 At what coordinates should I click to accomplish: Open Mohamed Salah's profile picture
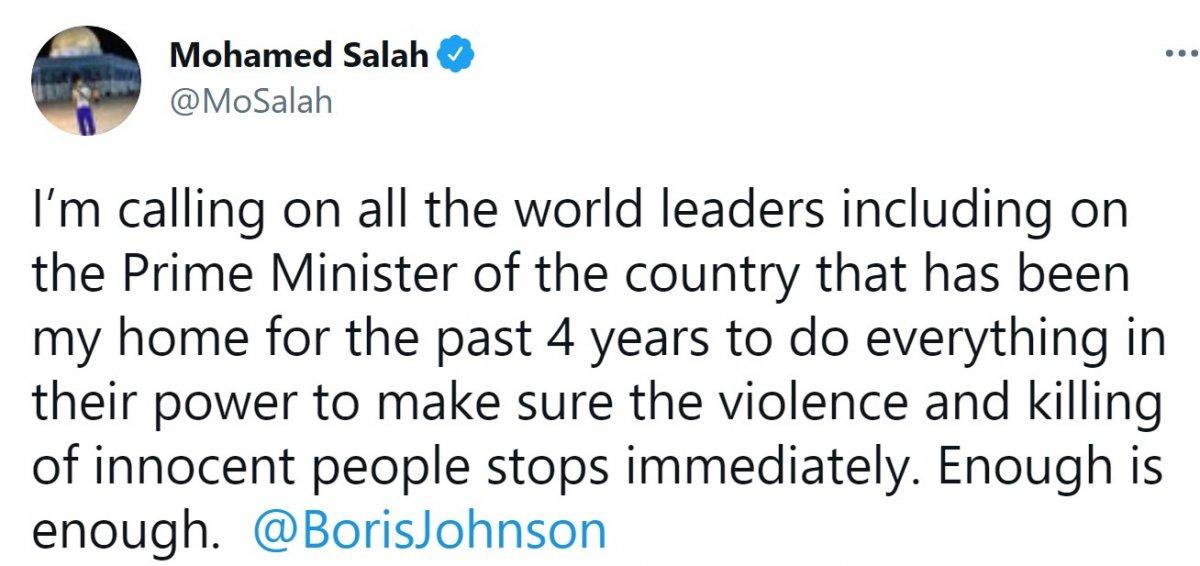pos(86,81)
